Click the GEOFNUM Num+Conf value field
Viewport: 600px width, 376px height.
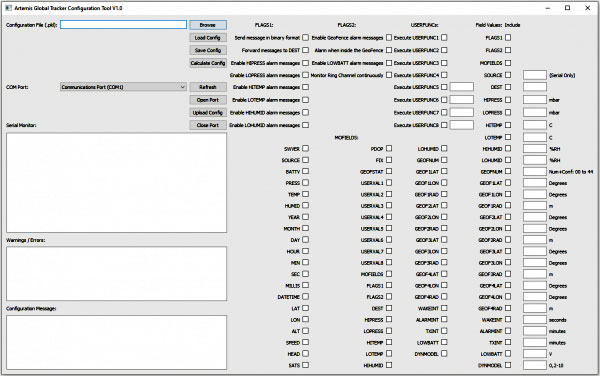(535, 171)
